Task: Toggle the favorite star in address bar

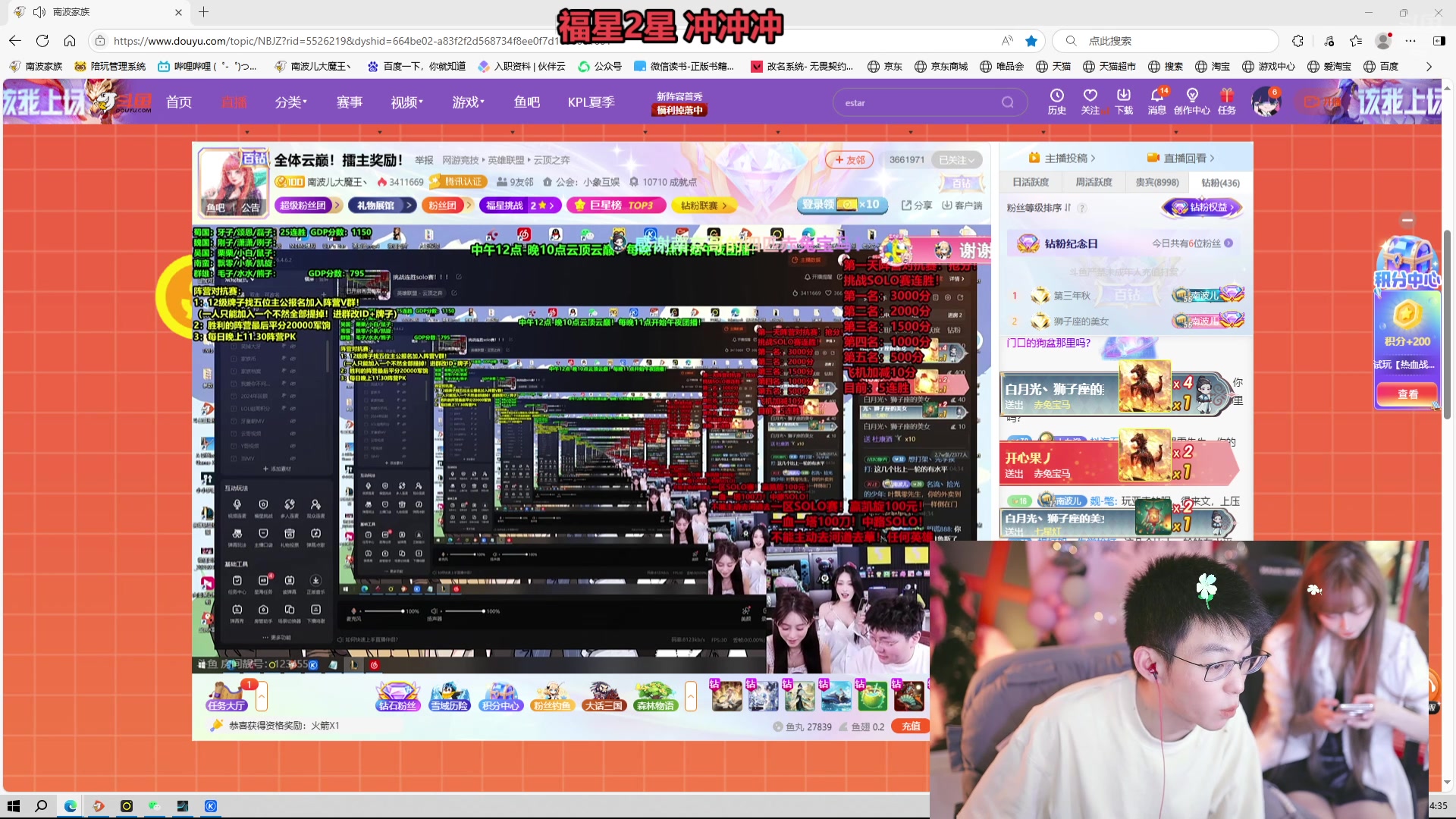Action: [1031, 41]
